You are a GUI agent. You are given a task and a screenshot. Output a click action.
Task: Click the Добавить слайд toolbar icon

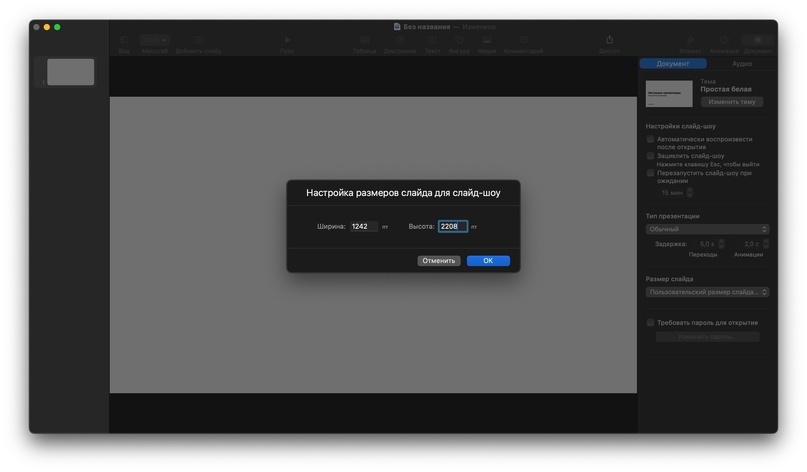tap(198, 40)
